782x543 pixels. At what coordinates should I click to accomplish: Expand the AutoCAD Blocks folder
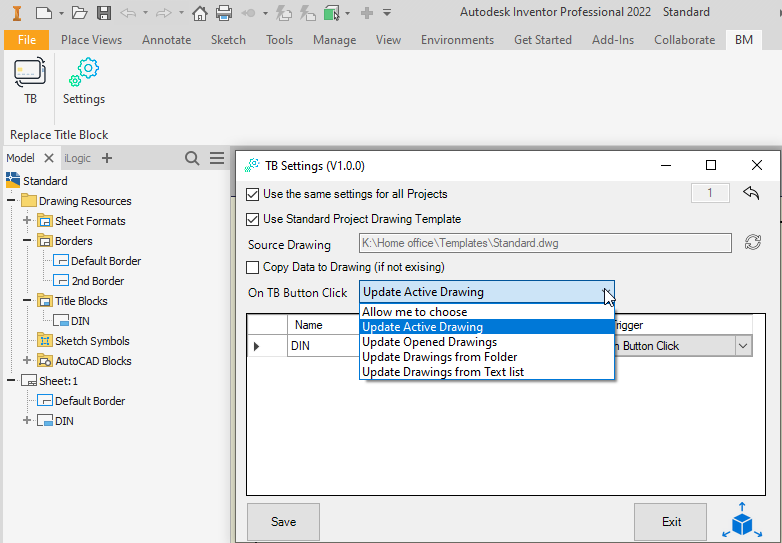pyautogui.click(x=27, y=360)
